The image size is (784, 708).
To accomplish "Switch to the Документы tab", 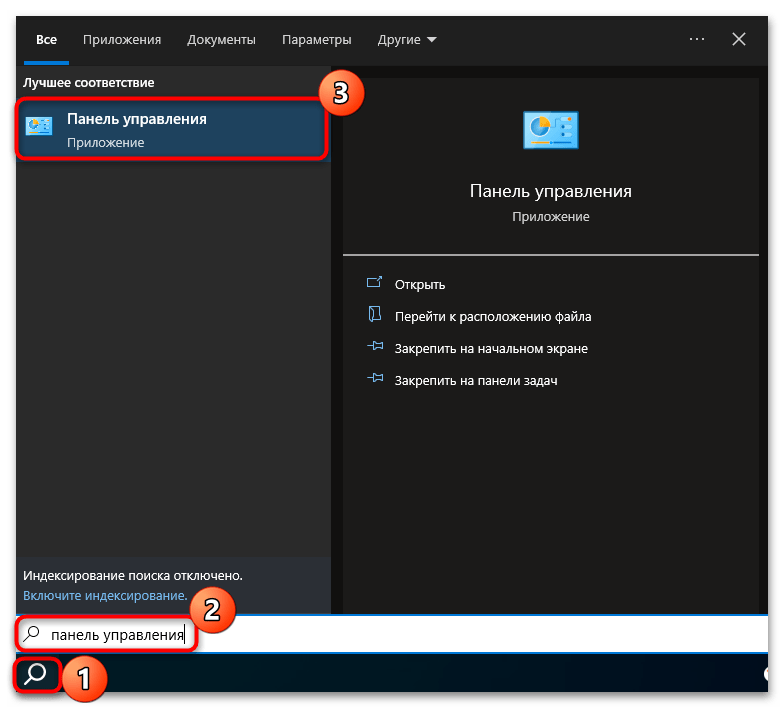I will click(x=221, y=40).
